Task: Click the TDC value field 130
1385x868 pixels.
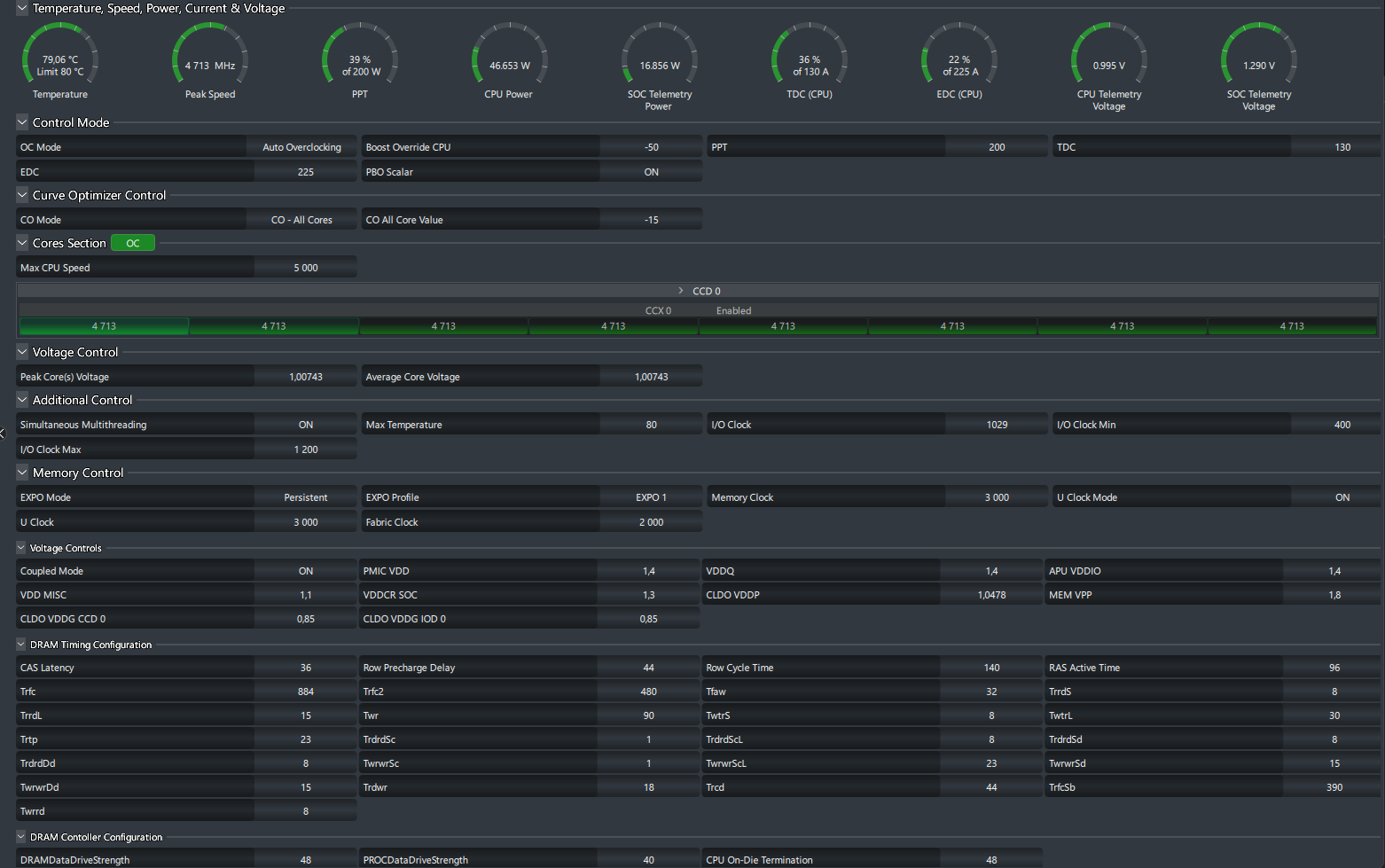Action: point(1342,147)
